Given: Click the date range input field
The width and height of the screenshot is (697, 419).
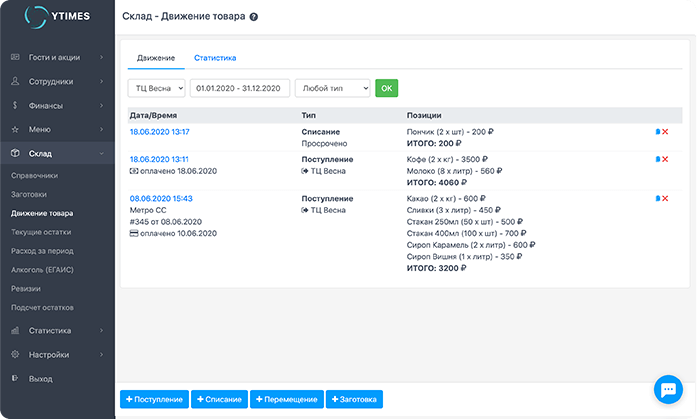Looking at the screenshot, I should [x=241, y=88].
